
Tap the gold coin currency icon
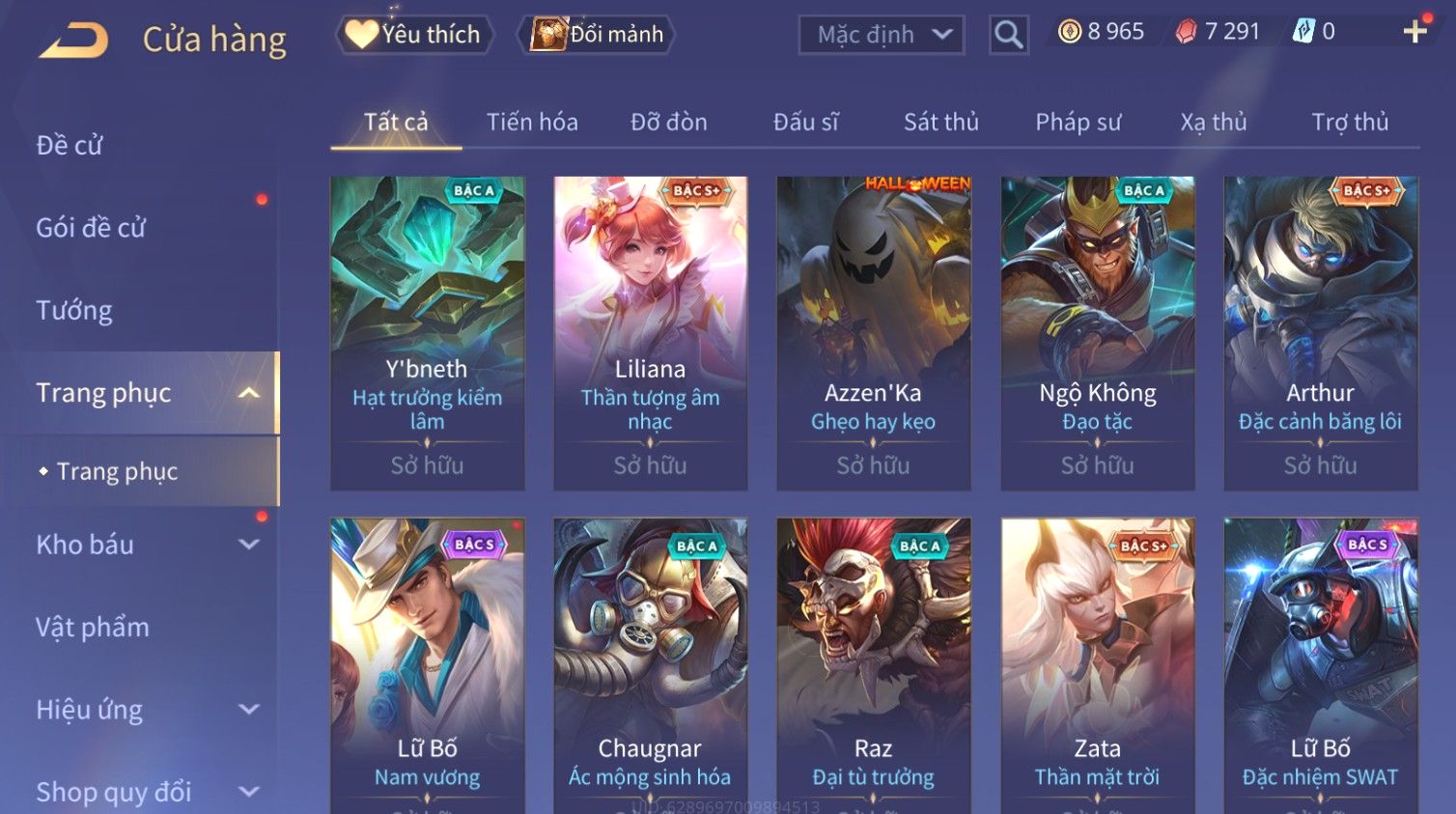pyautogui.click(x=1069, y=32)
